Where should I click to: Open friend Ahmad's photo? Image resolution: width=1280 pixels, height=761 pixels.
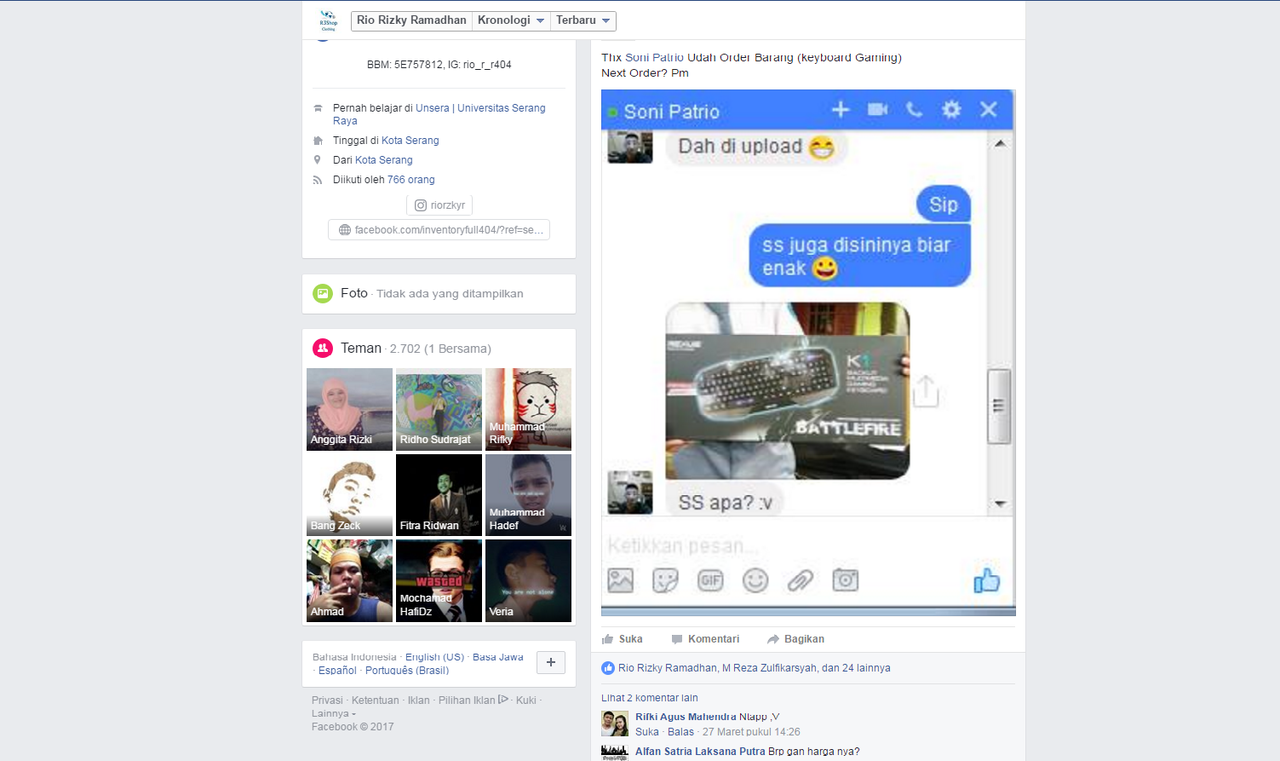point(349,581)
